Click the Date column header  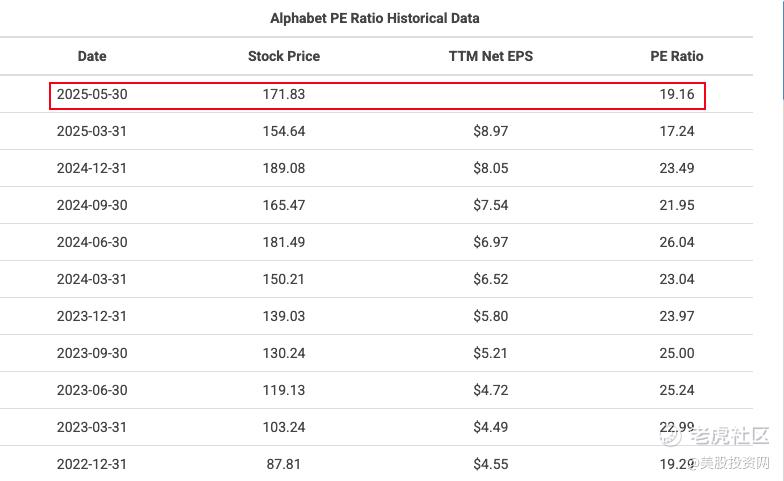[92, 56]
